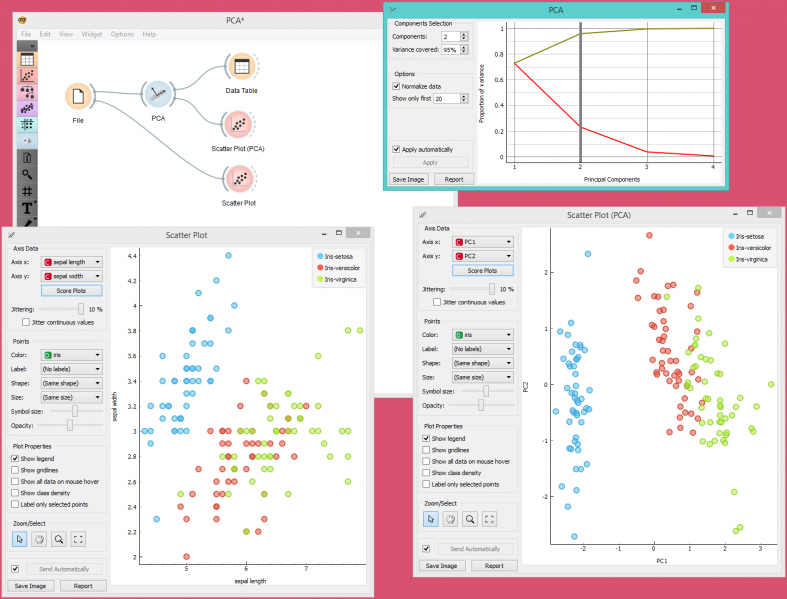
Task: Enable Label only selected points in Scatter Plot (PCA)
Action: click(426, 484)
